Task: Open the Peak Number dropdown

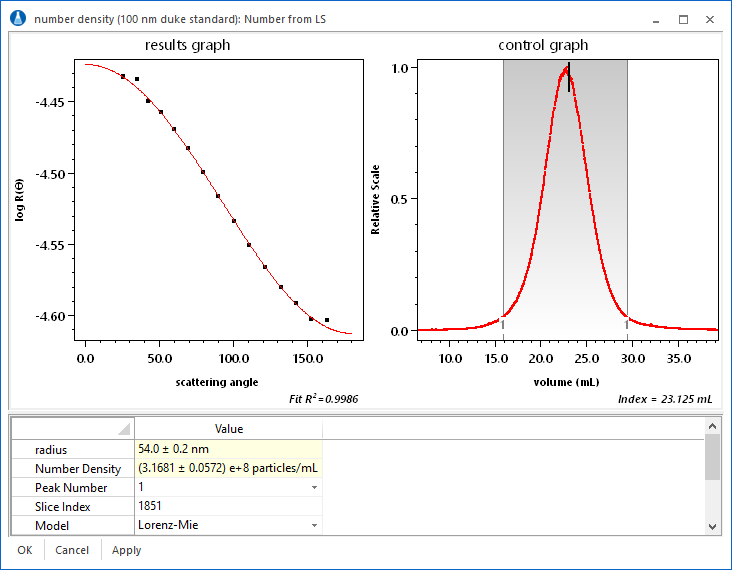Action: (x=315, y=488)
